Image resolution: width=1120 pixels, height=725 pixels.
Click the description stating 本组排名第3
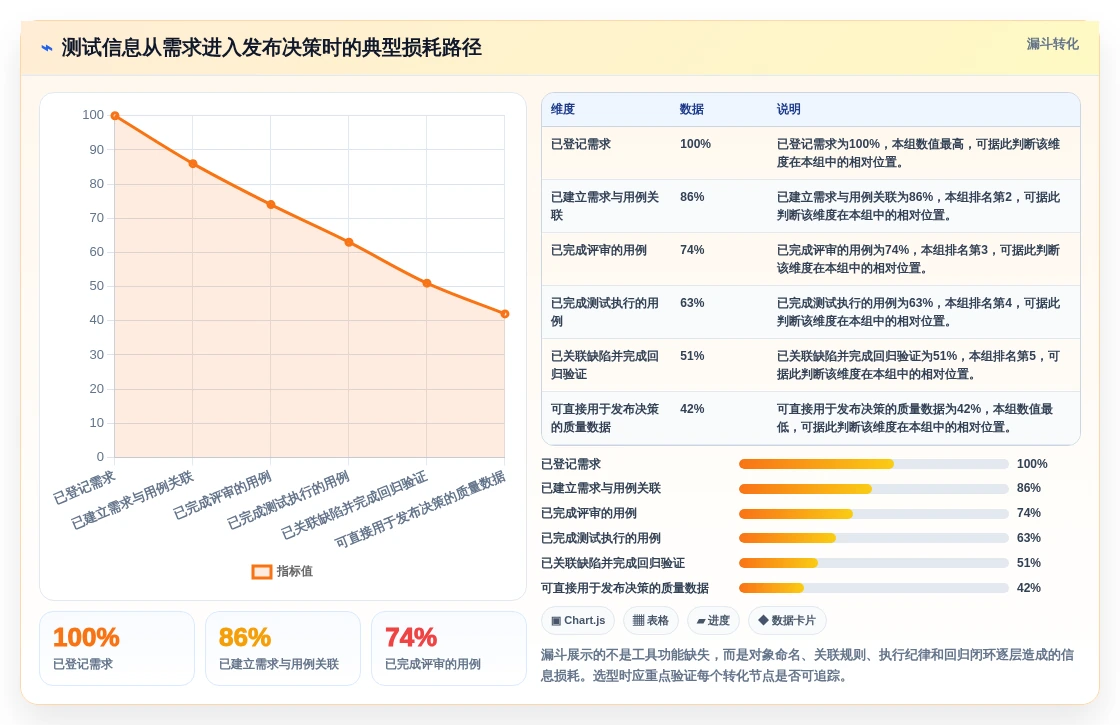919,259
